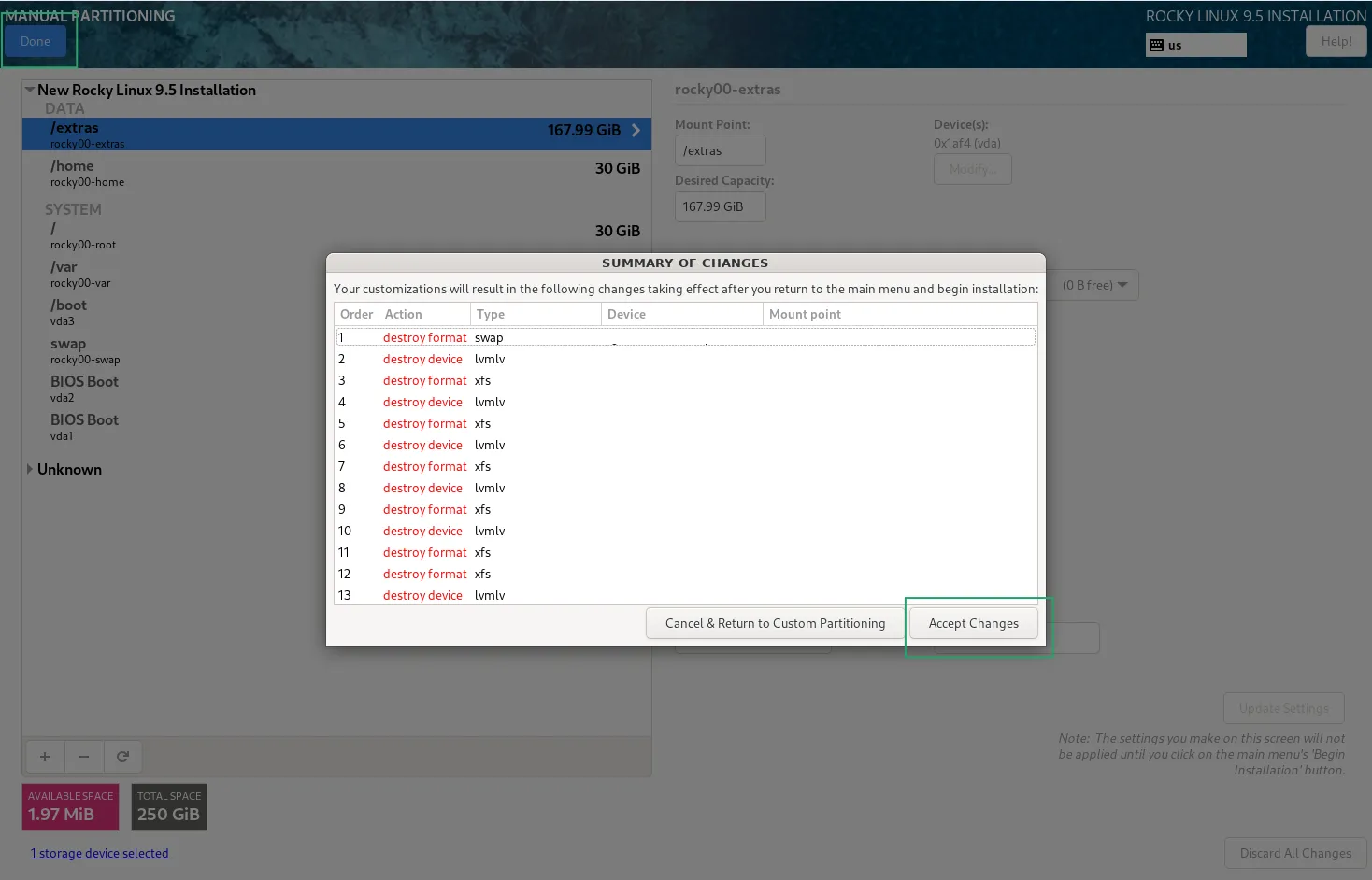Select row 9 destroy format xfs
The height and width of the screenshot is (880, 1372).
point(686,509)
